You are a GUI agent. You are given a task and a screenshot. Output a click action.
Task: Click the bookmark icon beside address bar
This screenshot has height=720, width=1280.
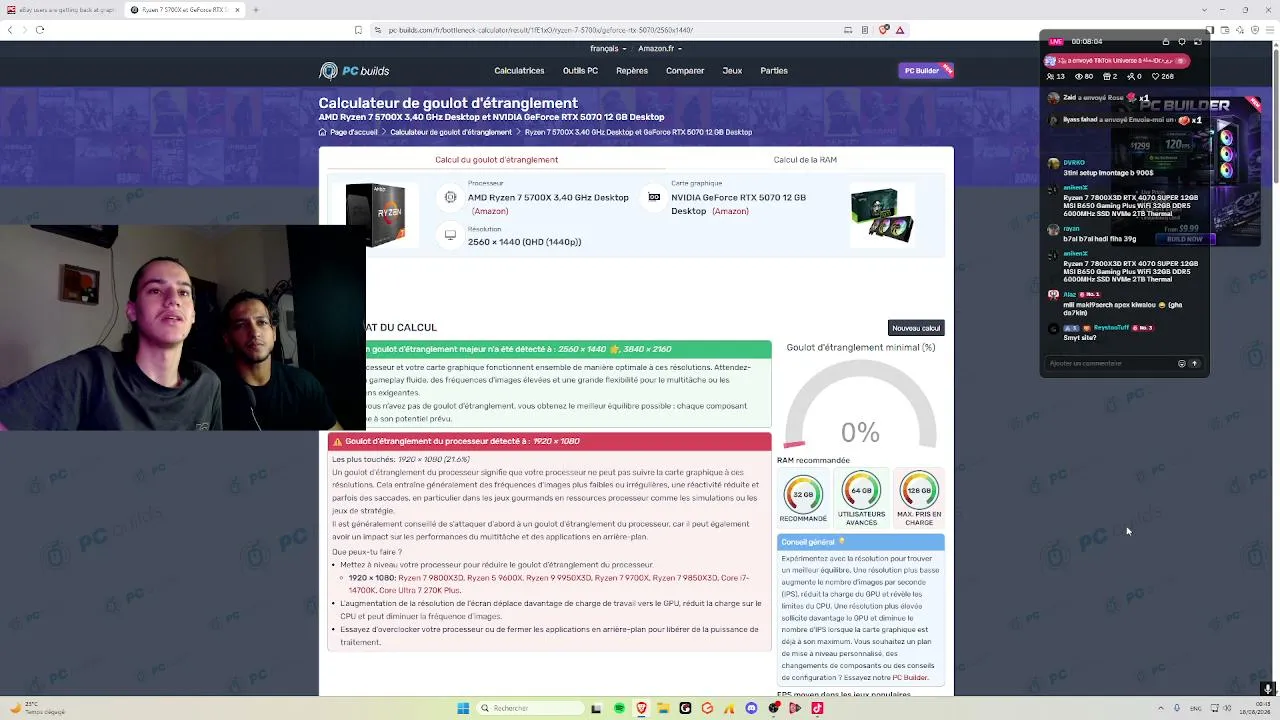point(358,30)
